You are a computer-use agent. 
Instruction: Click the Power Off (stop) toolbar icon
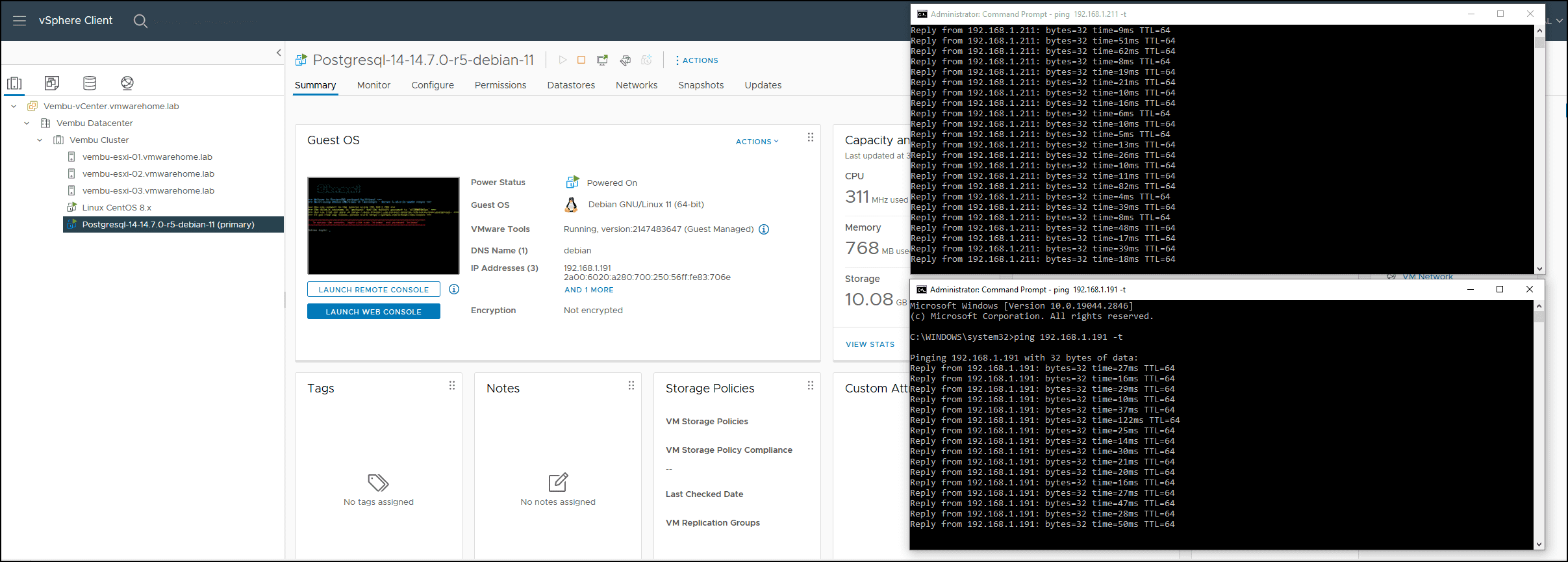pyautogui.click(x=581, y=60)
